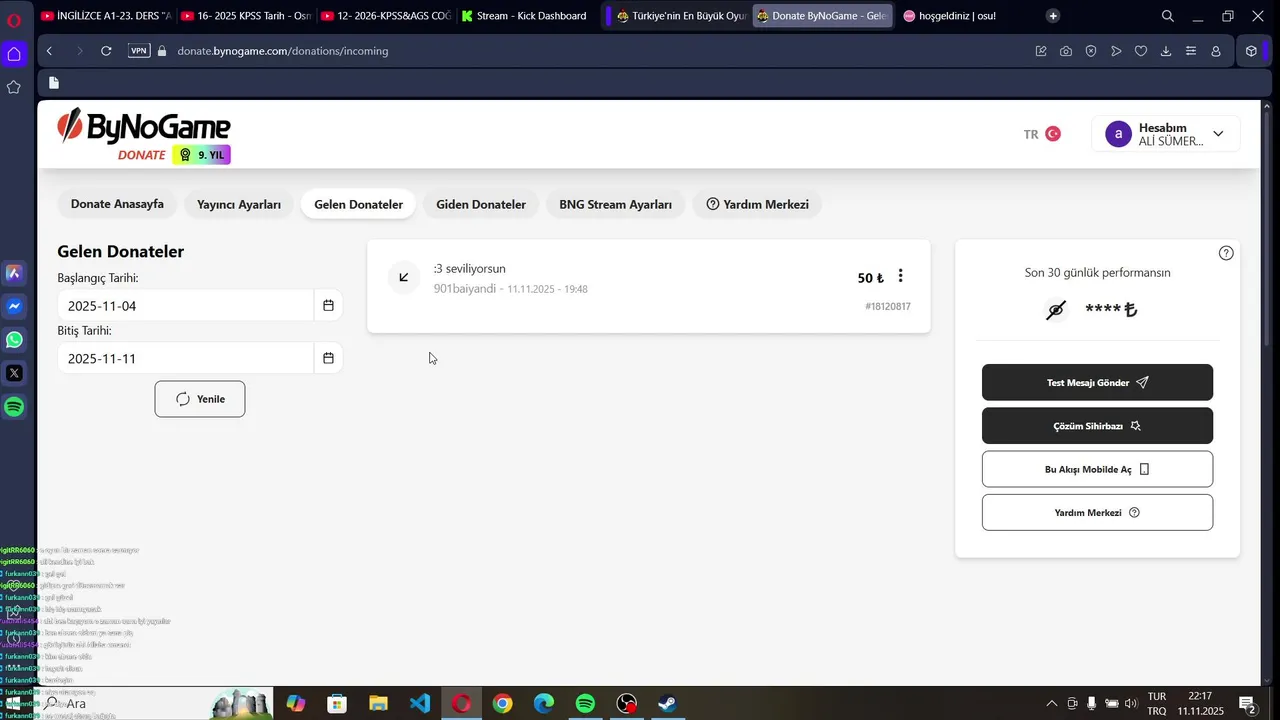Open the notification center with 2 badge
The height and width of the screenshot is (720, 1280).
pyautogui.click(x=1247, y=704)
